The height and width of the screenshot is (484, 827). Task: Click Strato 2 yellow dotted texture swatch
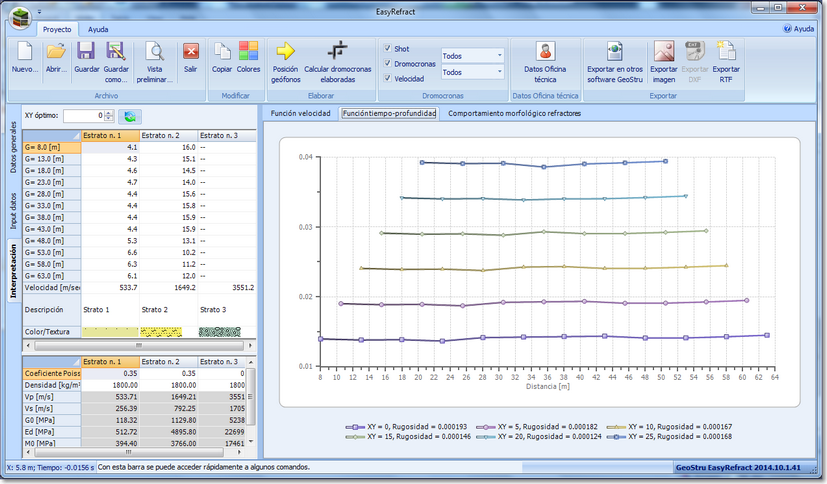pyautogui.click(x=161, y=332)
